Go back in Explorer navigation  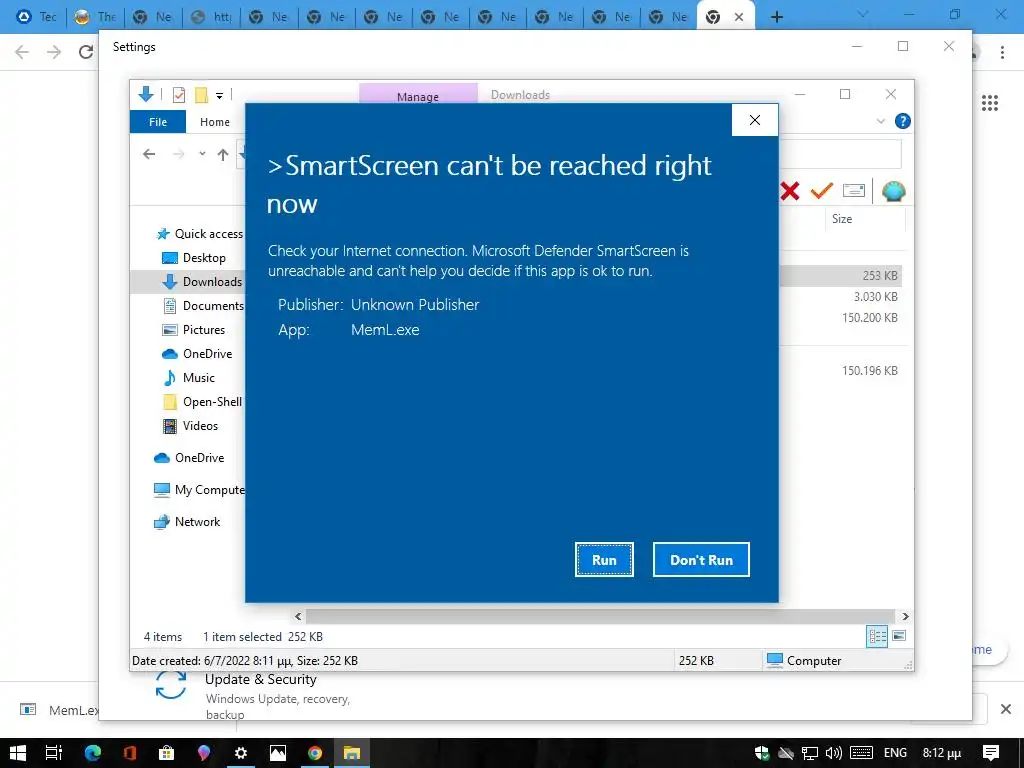tap(150, 154)
